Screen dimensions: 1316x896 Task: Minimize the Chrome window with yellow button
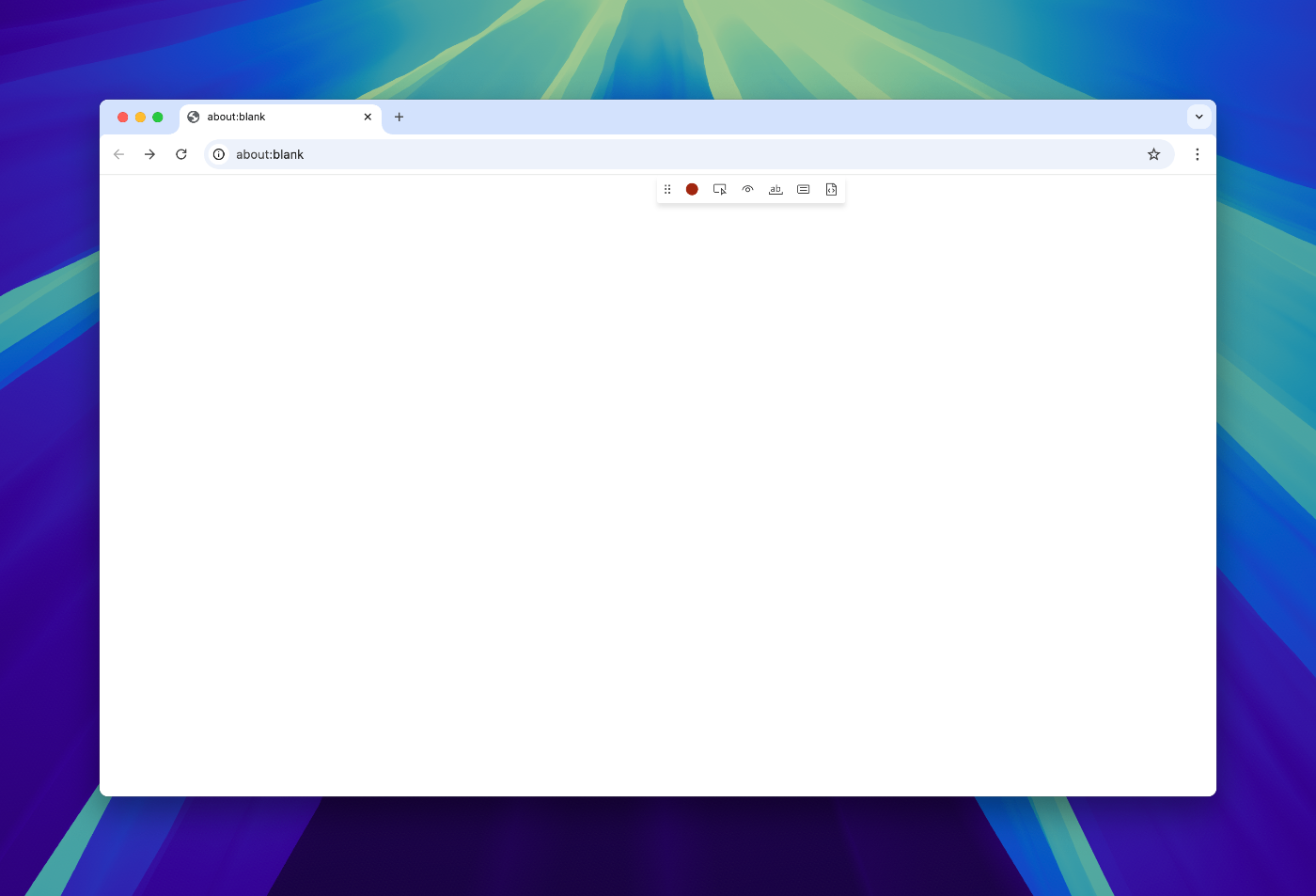tap(140, 118)
